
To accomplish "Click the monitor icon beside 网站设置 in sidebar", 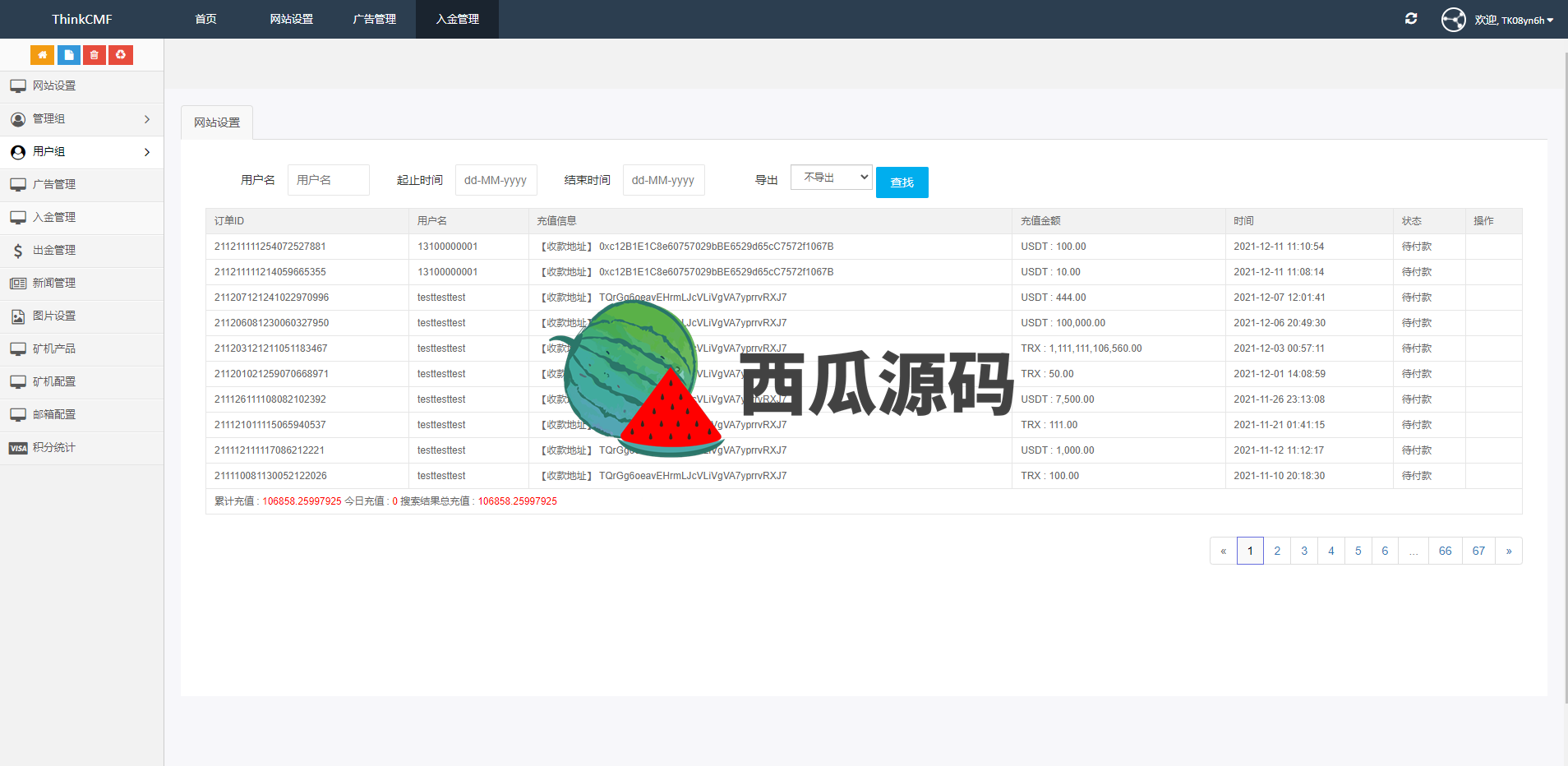I will click(x=18, y=86).
